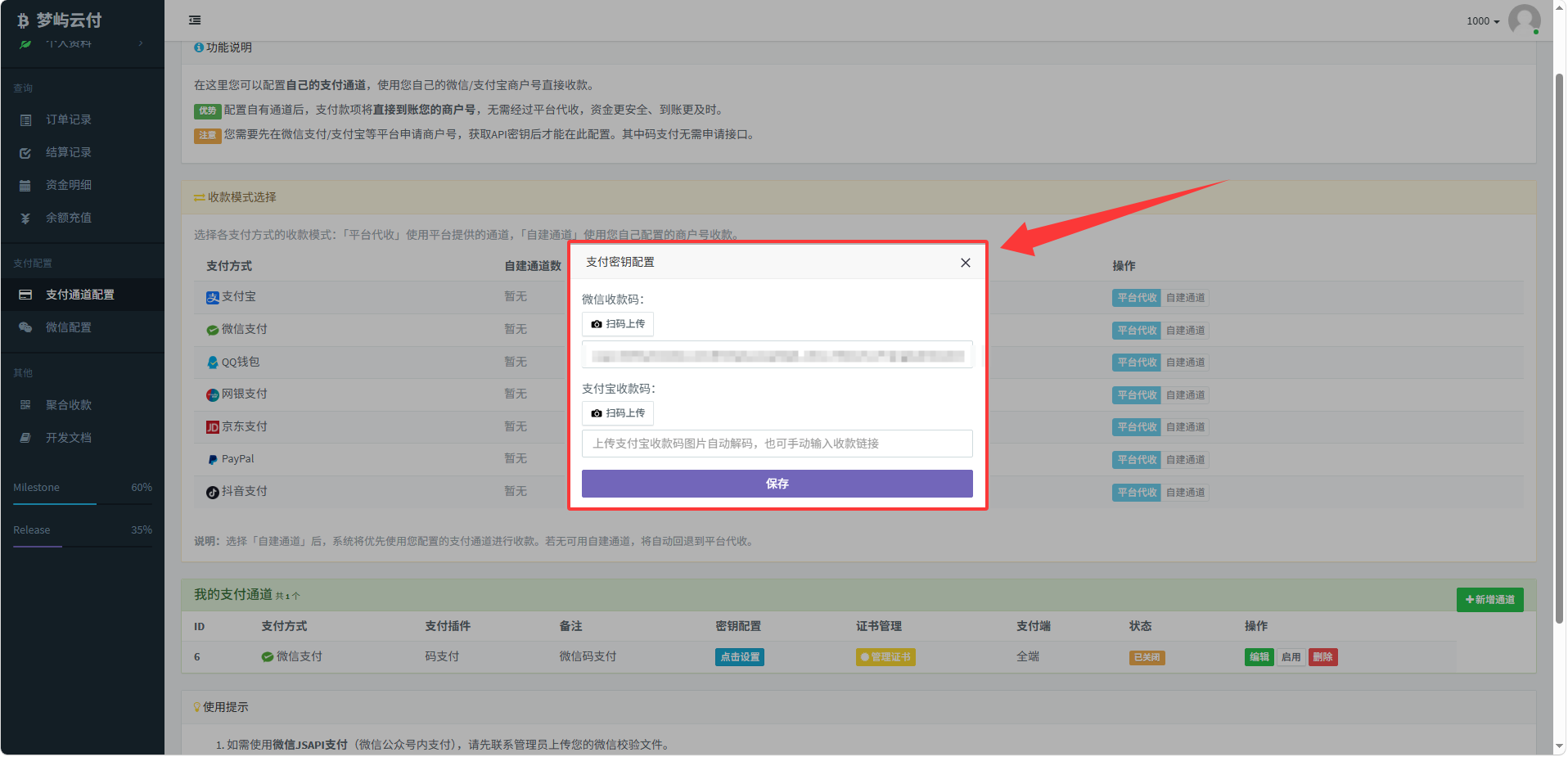Toggle the sidebar hamburger menu icon

tap(195, 20)
